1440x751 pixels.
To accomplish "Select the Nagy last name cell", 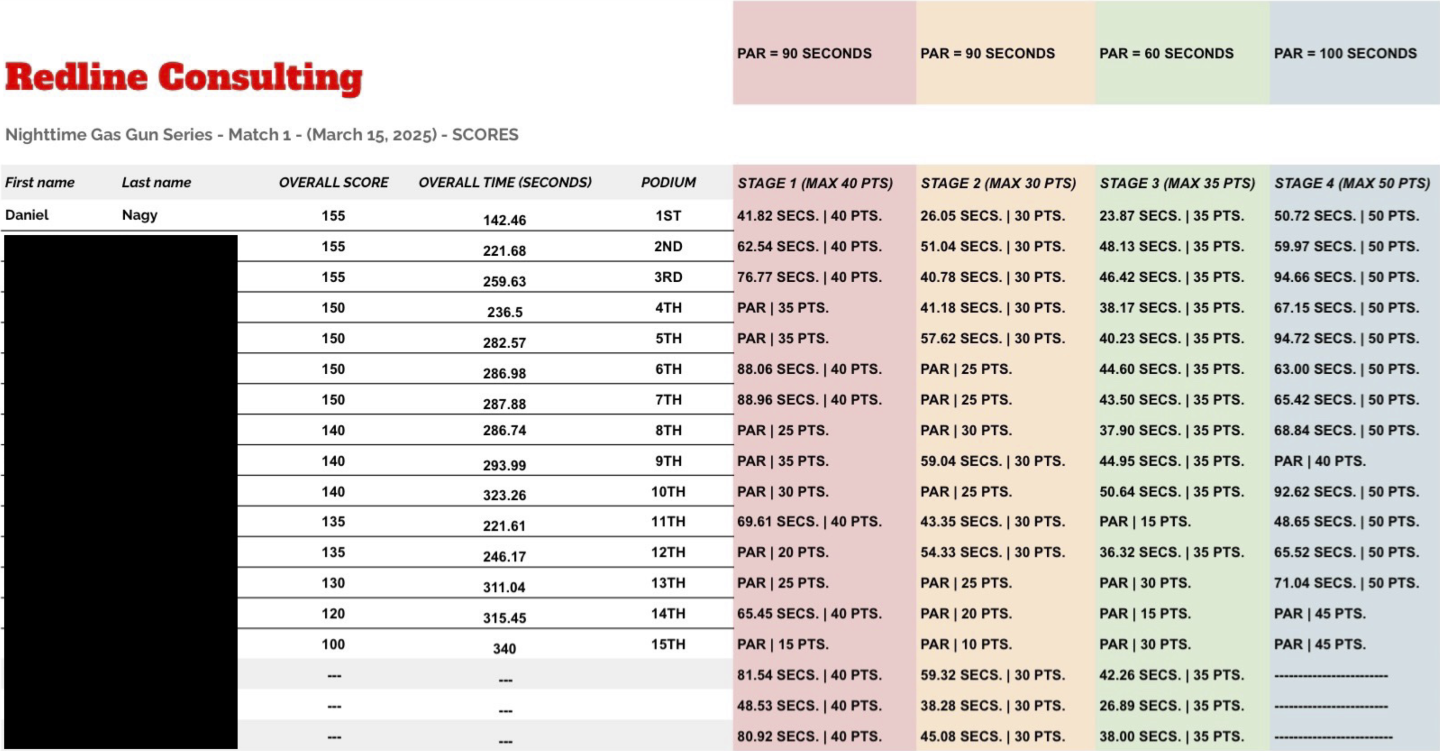I will coord(139,215).
